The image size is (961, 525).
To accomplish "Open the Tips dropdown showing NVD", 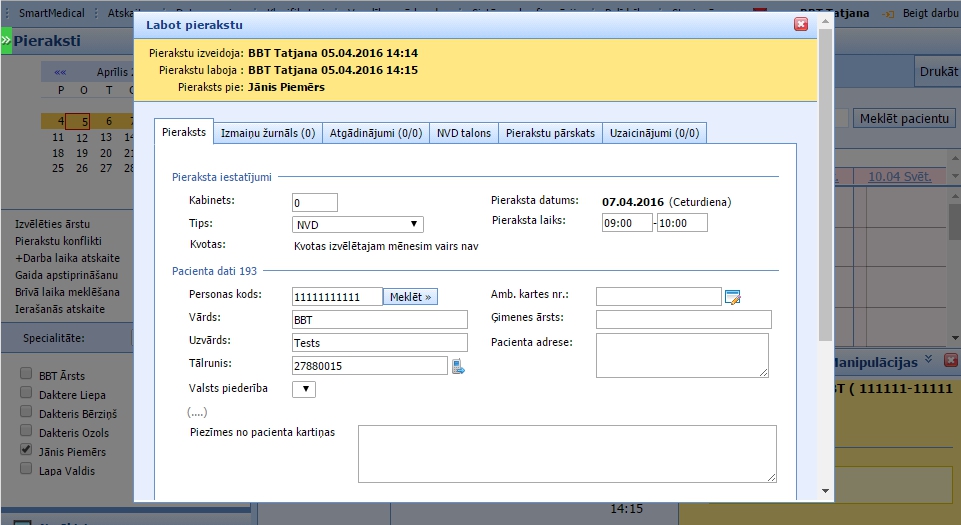I will (x=357, y=225).
